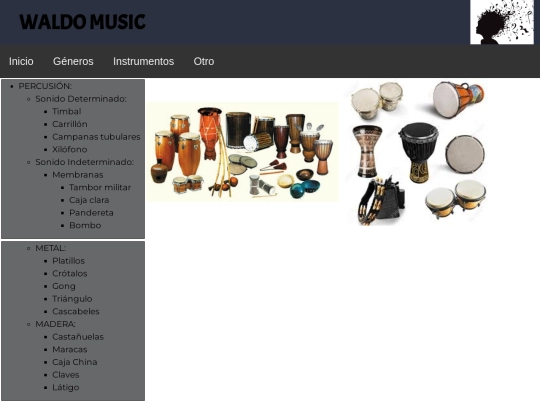This screenshot has width=540, height=405.
Task: Select the Instrumentos menu item
Action: pyautogui.click(x=143, y=61)
